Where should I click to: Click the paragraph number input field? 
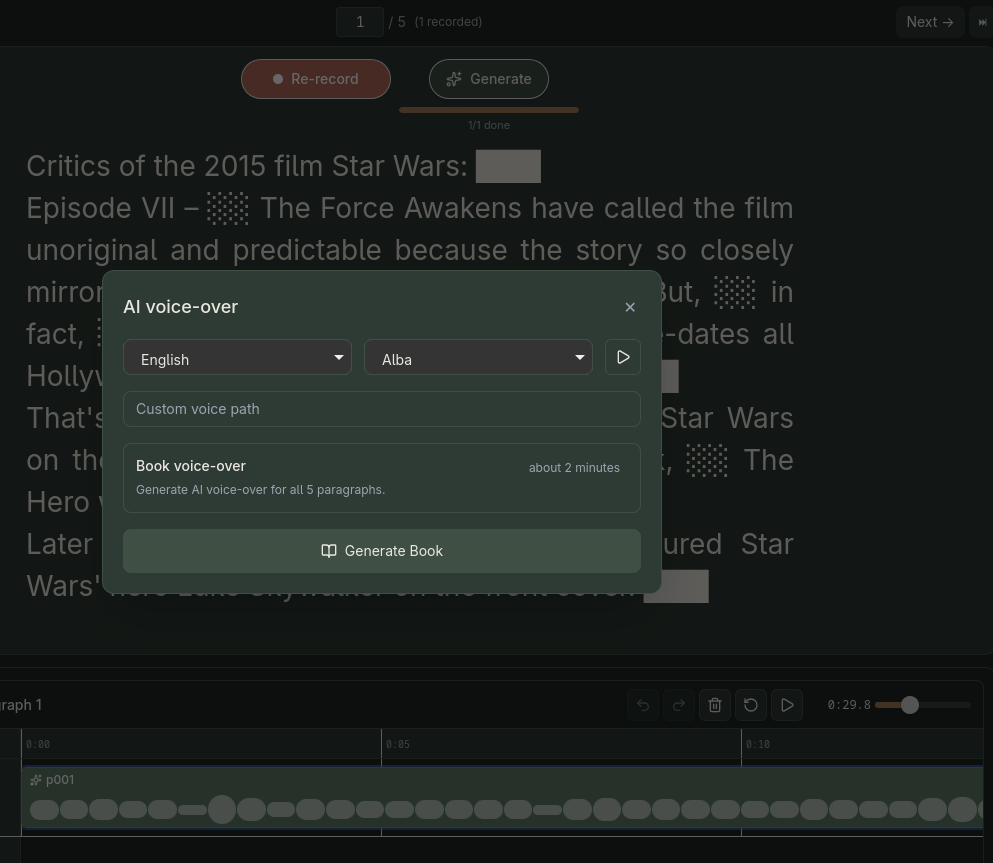click(x=360, y=22)
